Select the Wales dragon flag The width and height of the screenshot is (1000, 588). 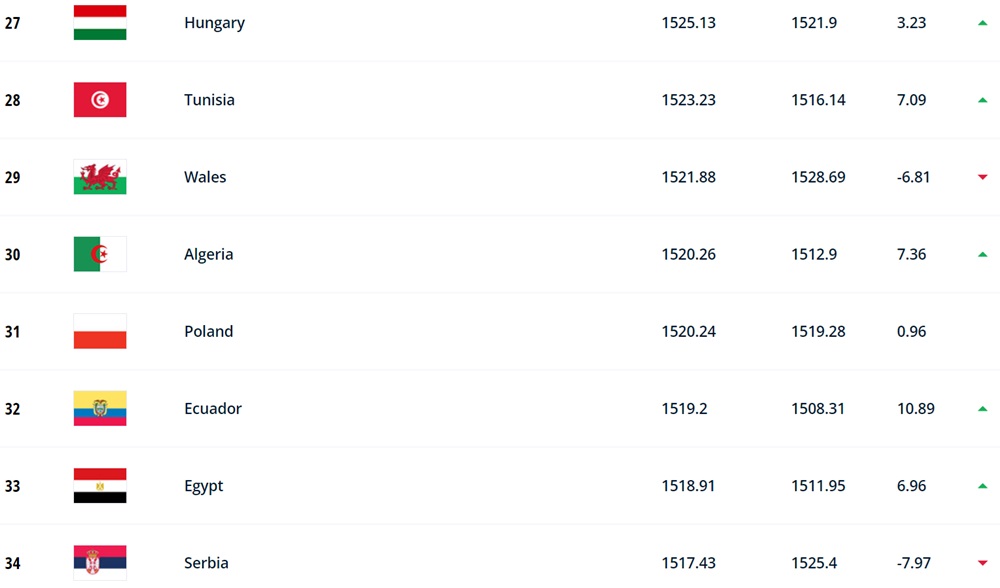coord(99,177)
